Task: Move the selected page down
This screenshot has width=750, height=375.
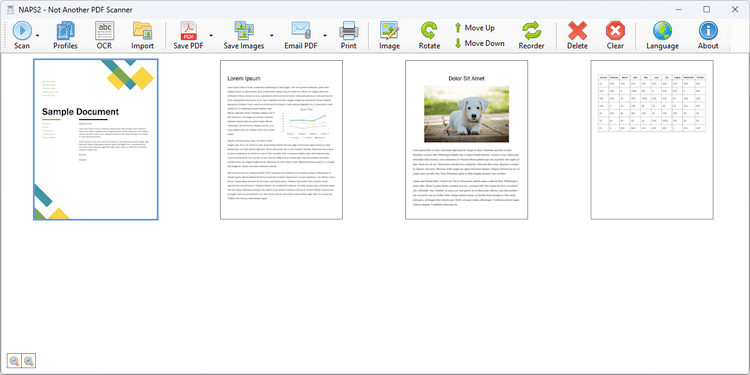Action: (x=479, y=44)
